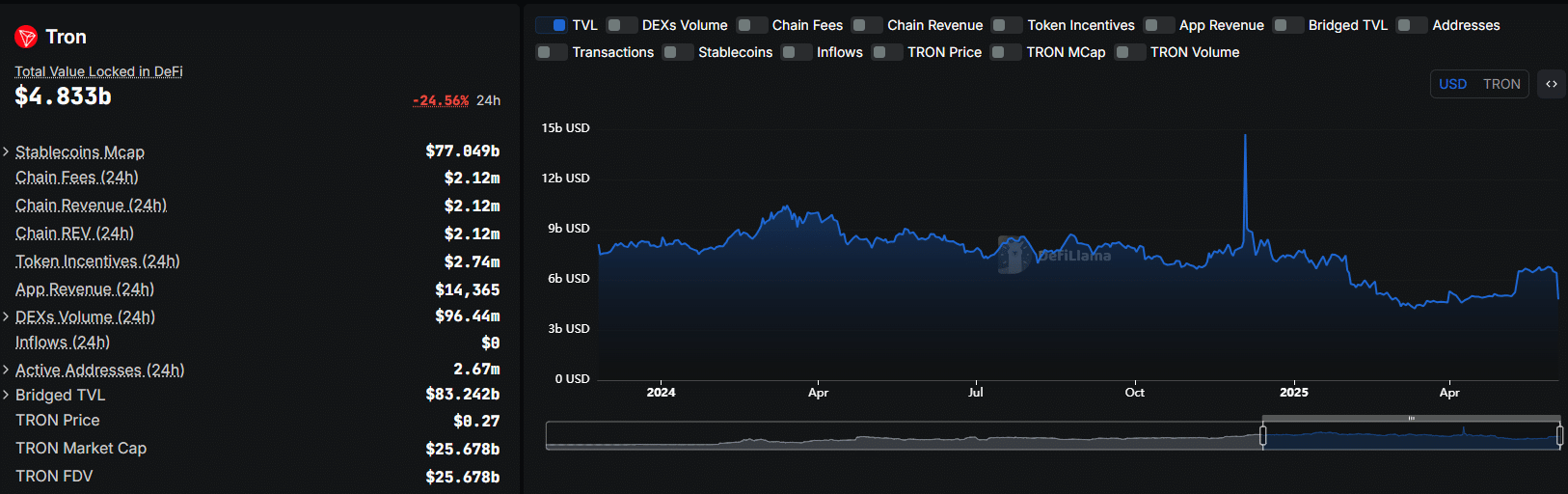Click the -24.56% change value
This screenshot has height=494, width=1568.
click(x=441, y=100)
